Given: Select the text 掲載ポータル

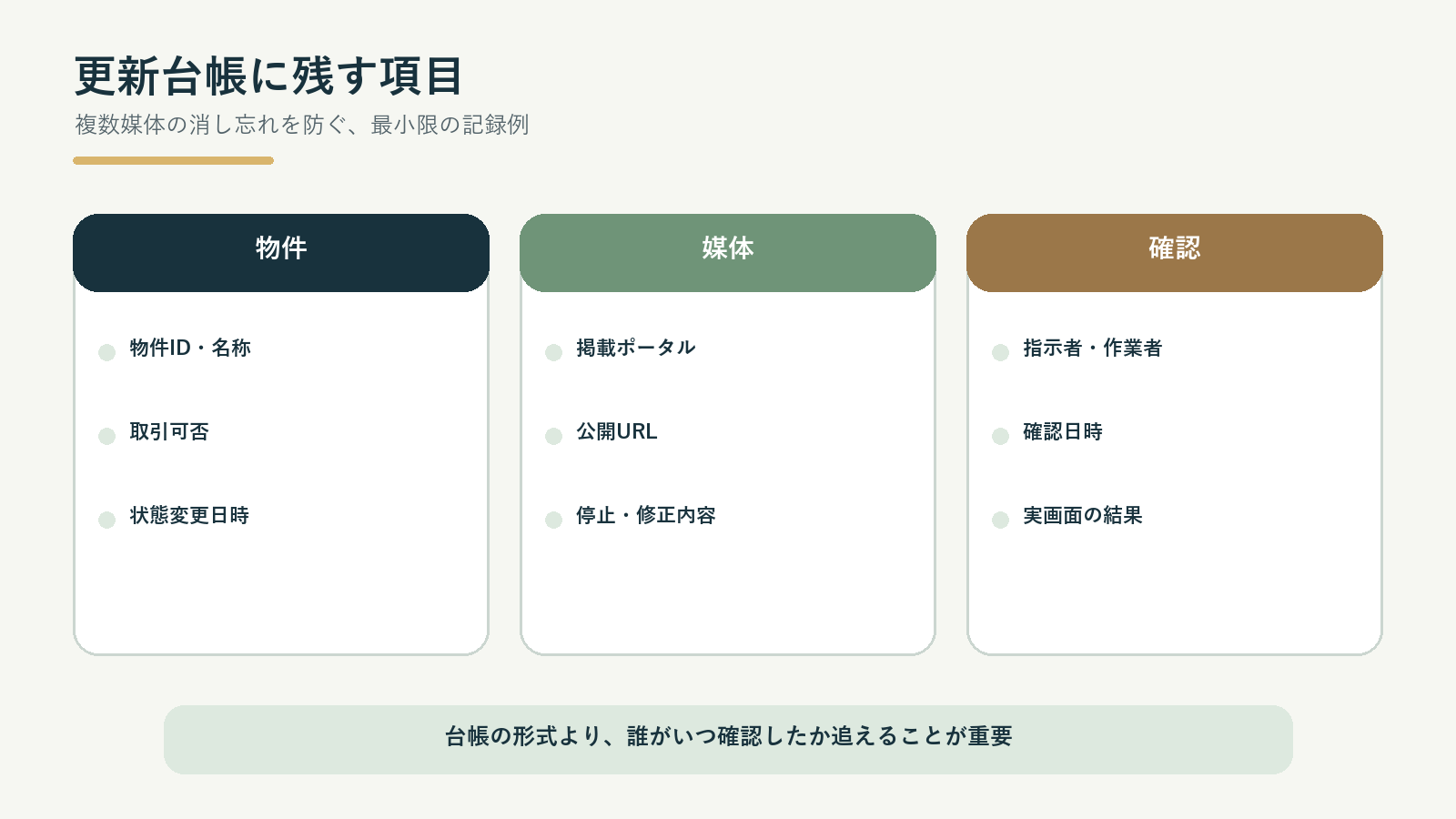Looking at the screenshot, I should pos(636,348).
